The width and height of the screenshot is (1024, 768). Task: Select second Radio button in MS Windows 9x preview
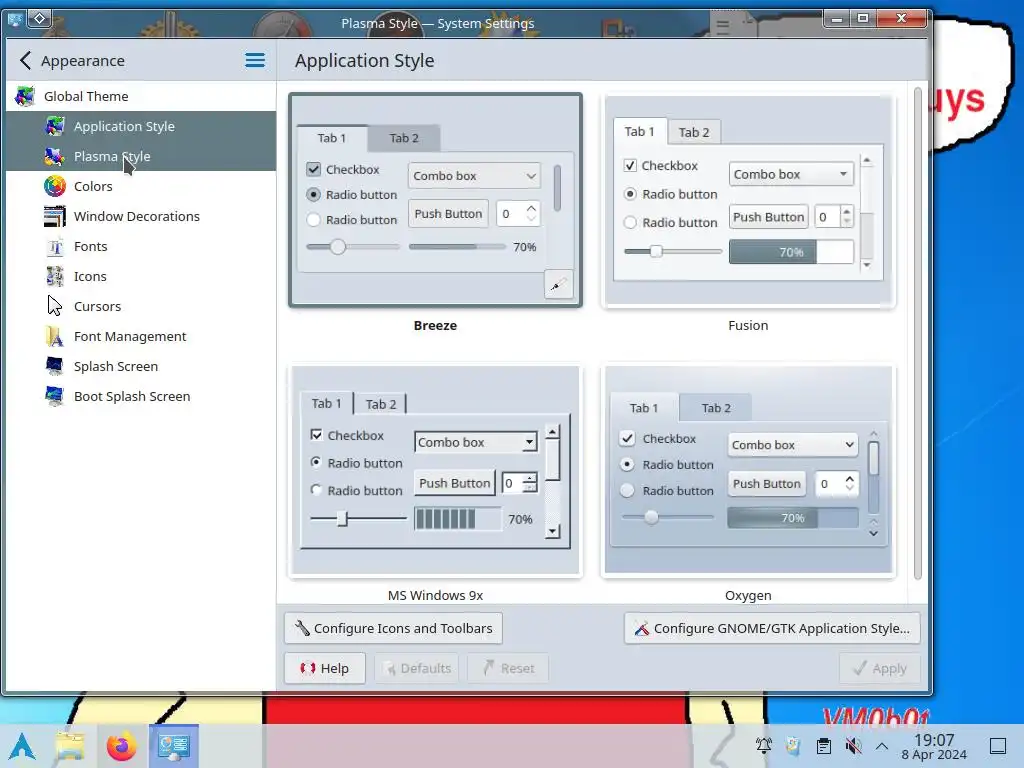pos(316,490)
